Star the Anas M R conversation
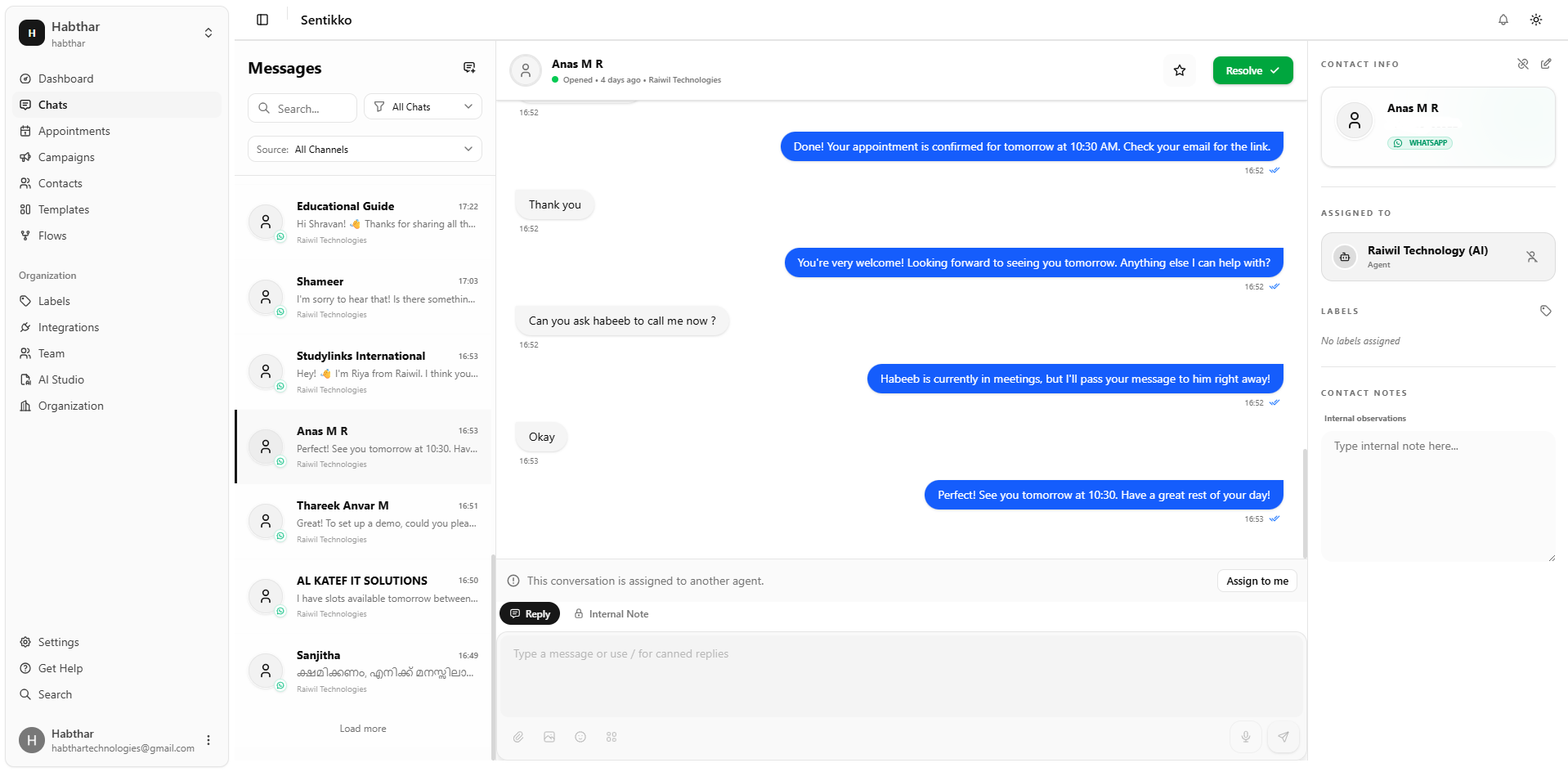Image resolution: width=1568 pixels, height=772 pixels. coord(1179,70)
